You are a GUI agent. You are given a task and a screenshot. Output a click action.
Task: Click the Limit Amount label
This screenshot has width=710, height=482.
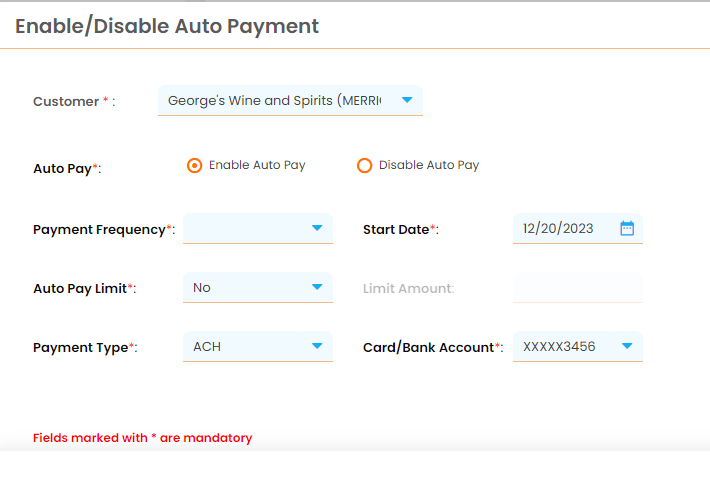tap(408, 289)
